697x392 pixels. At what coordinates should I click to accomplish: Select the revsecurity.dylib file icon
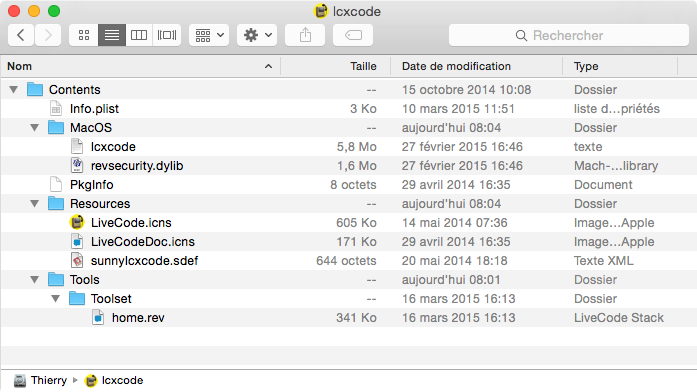(77, 165)
